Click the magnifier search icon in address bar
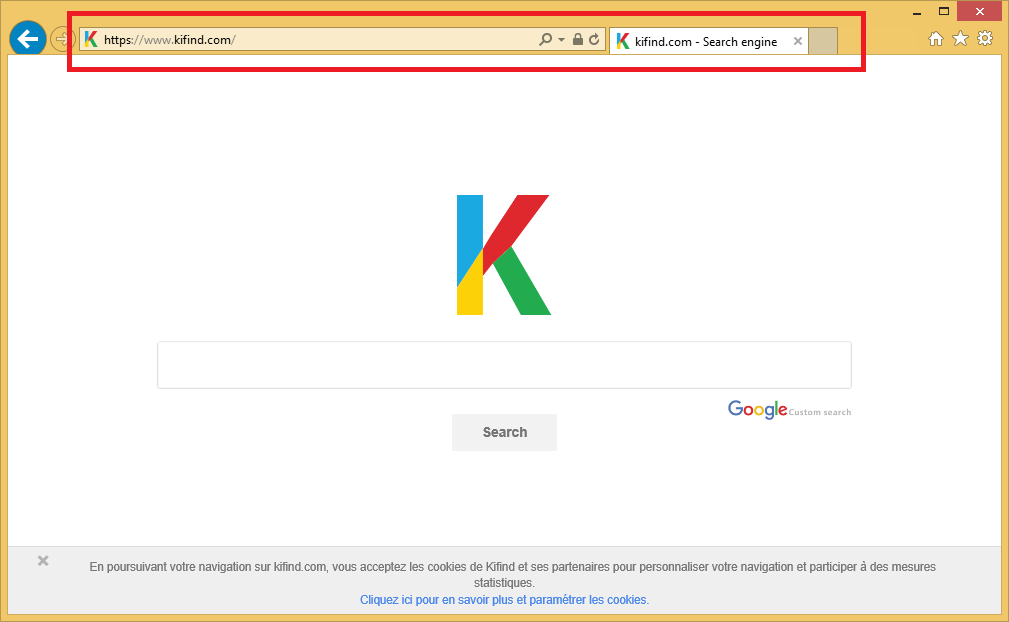The width and height of the screenshot is (1009, 622). [545, 40]
